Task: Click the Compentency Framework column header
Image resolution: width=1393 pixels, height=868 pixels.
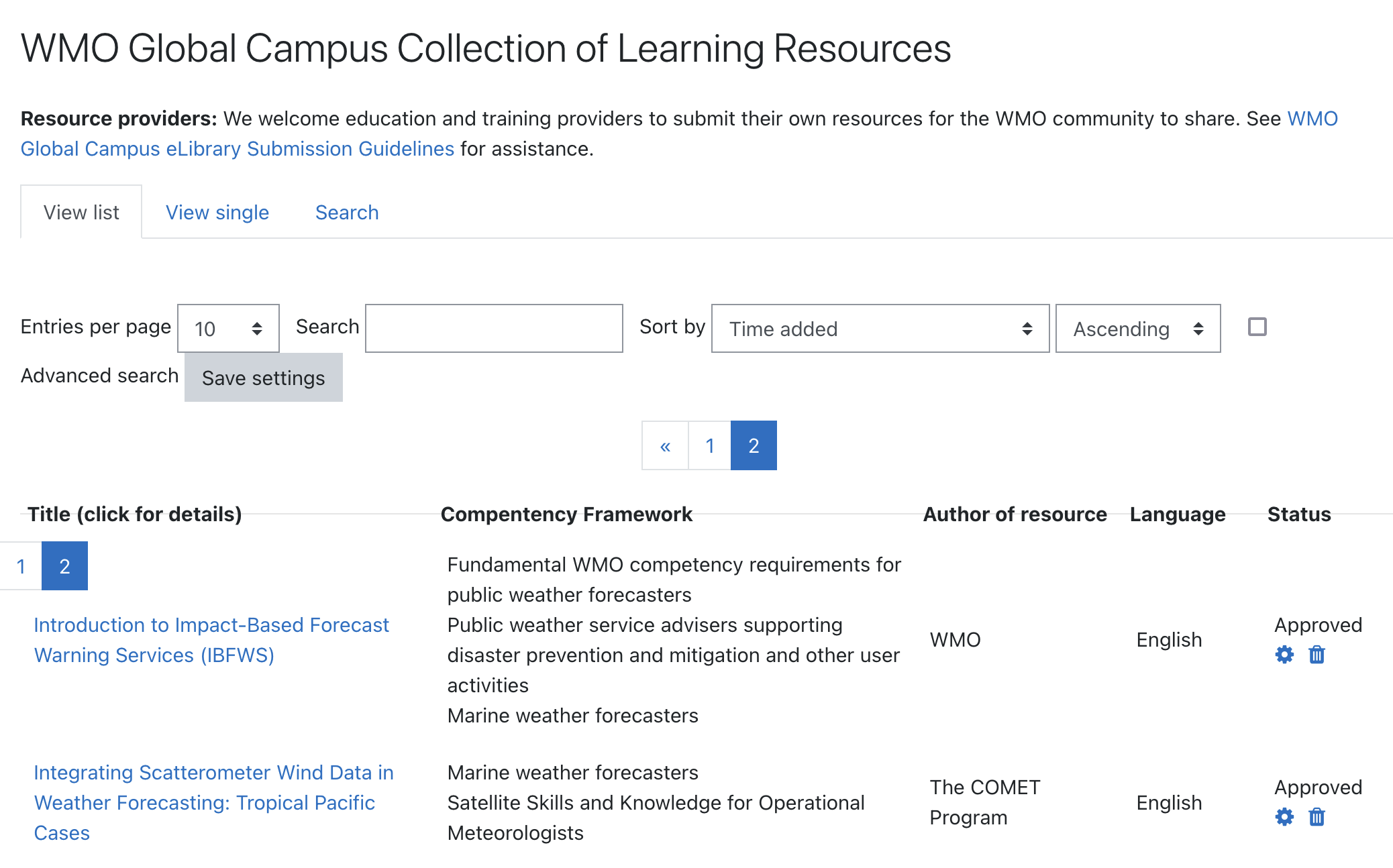Action: pos(566,514)
